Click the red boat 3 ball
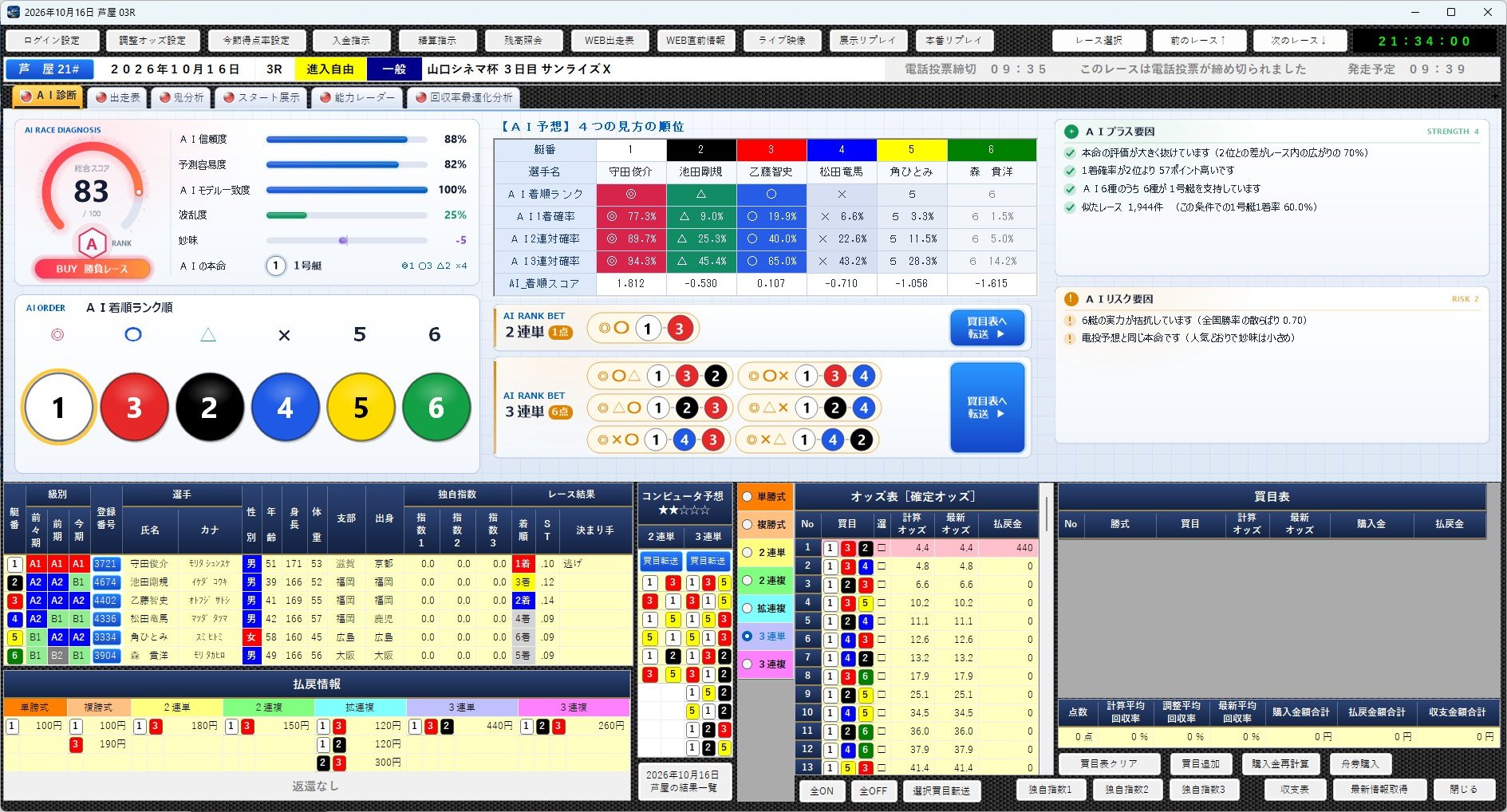The image size is (1507, 812). pos(134,408)
